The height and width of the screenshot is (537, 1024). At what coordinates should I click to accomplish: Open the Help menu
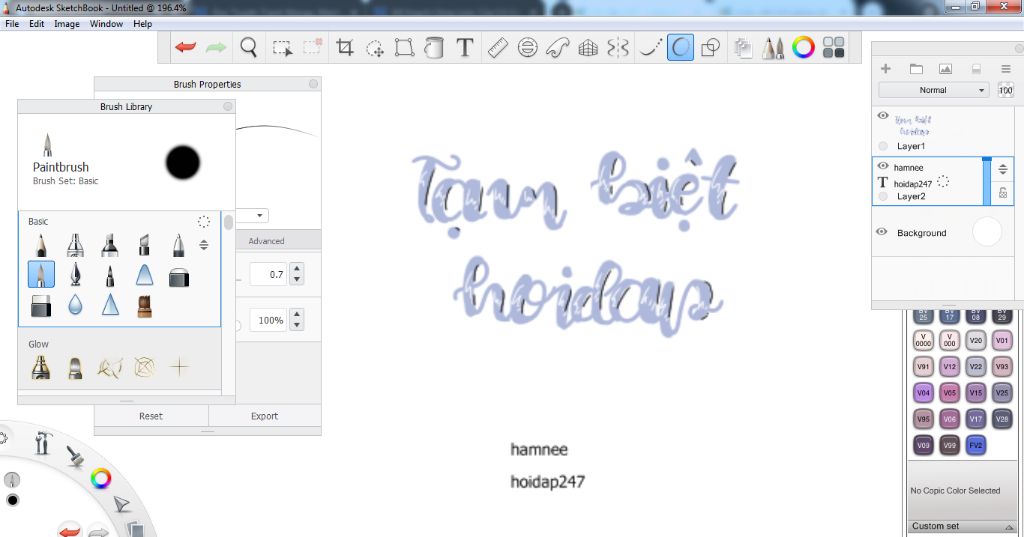pyautogui.click(x=142, y=24)
